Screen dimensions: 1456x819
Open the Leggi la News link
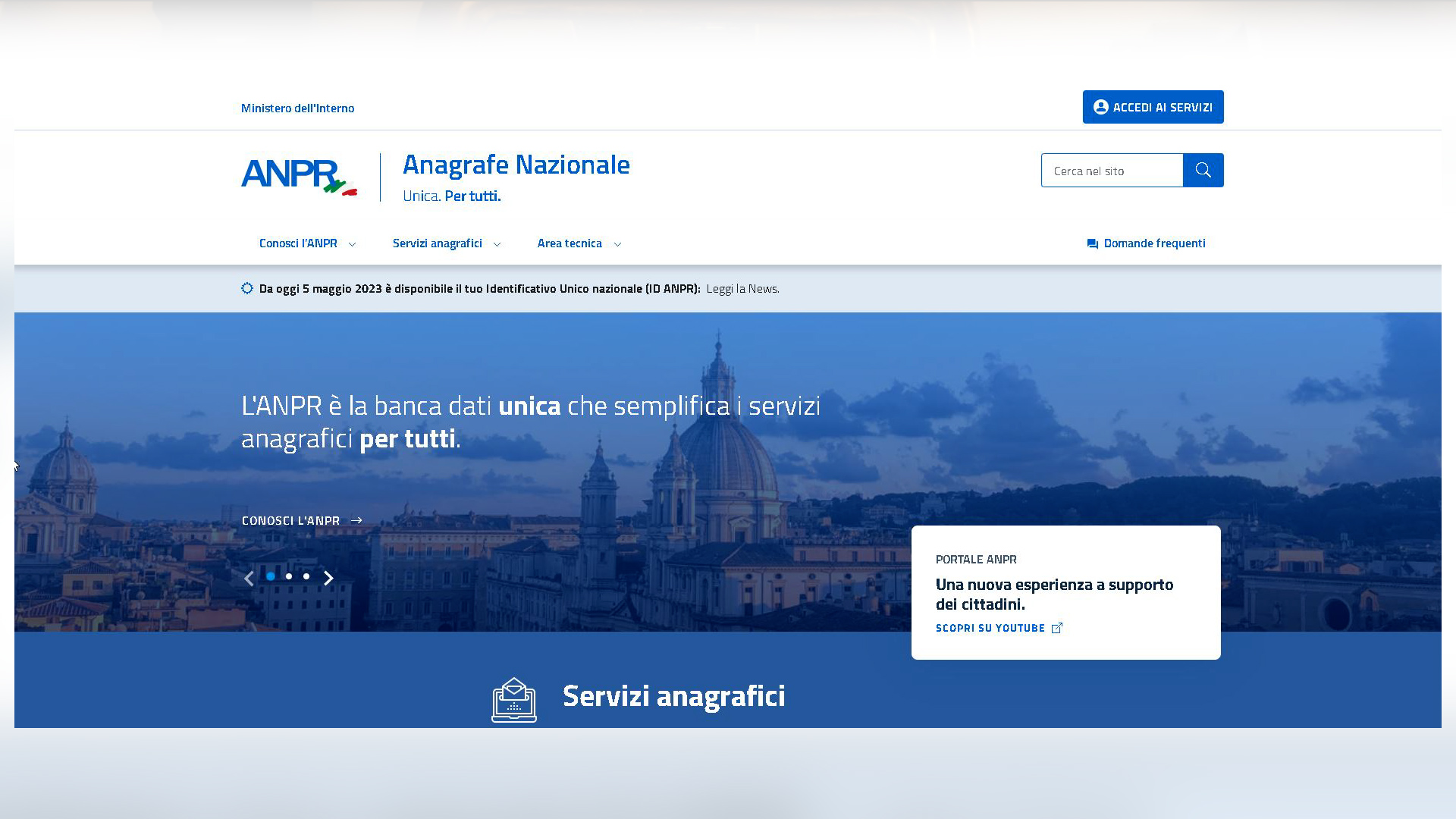[742, 289]
